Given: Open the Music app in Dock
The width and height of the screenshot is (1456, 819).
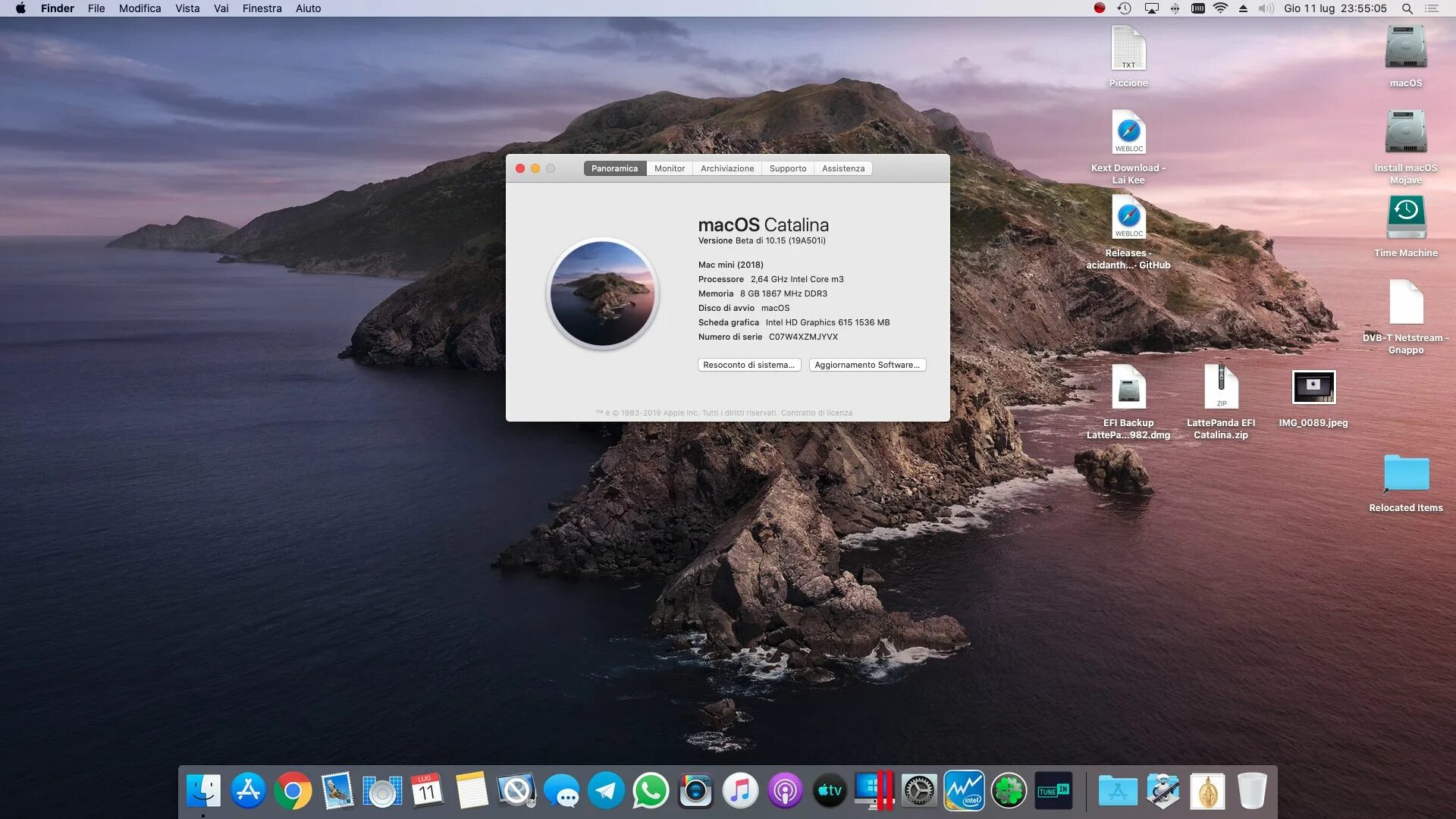Looking at the screenshot, I should pos(740,792).
